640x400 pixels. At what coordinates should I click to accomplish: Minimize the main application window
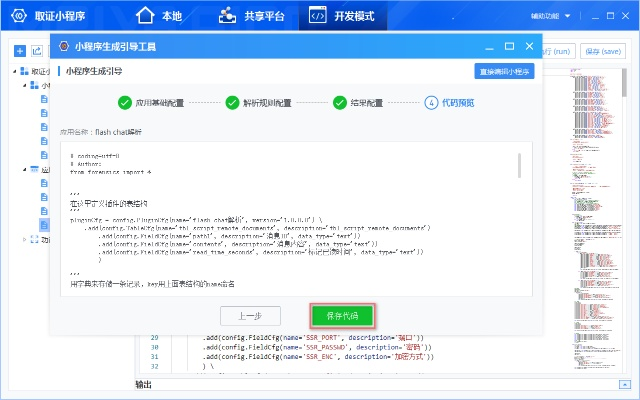coord(595,16)
